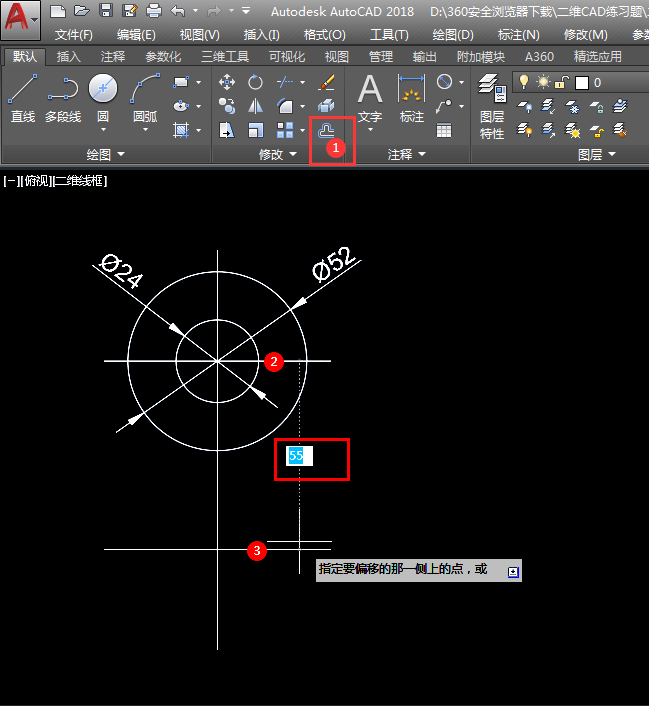
Task: Open the 标注(N) menu
Action: pyautogui.click(x=518, y=35)
